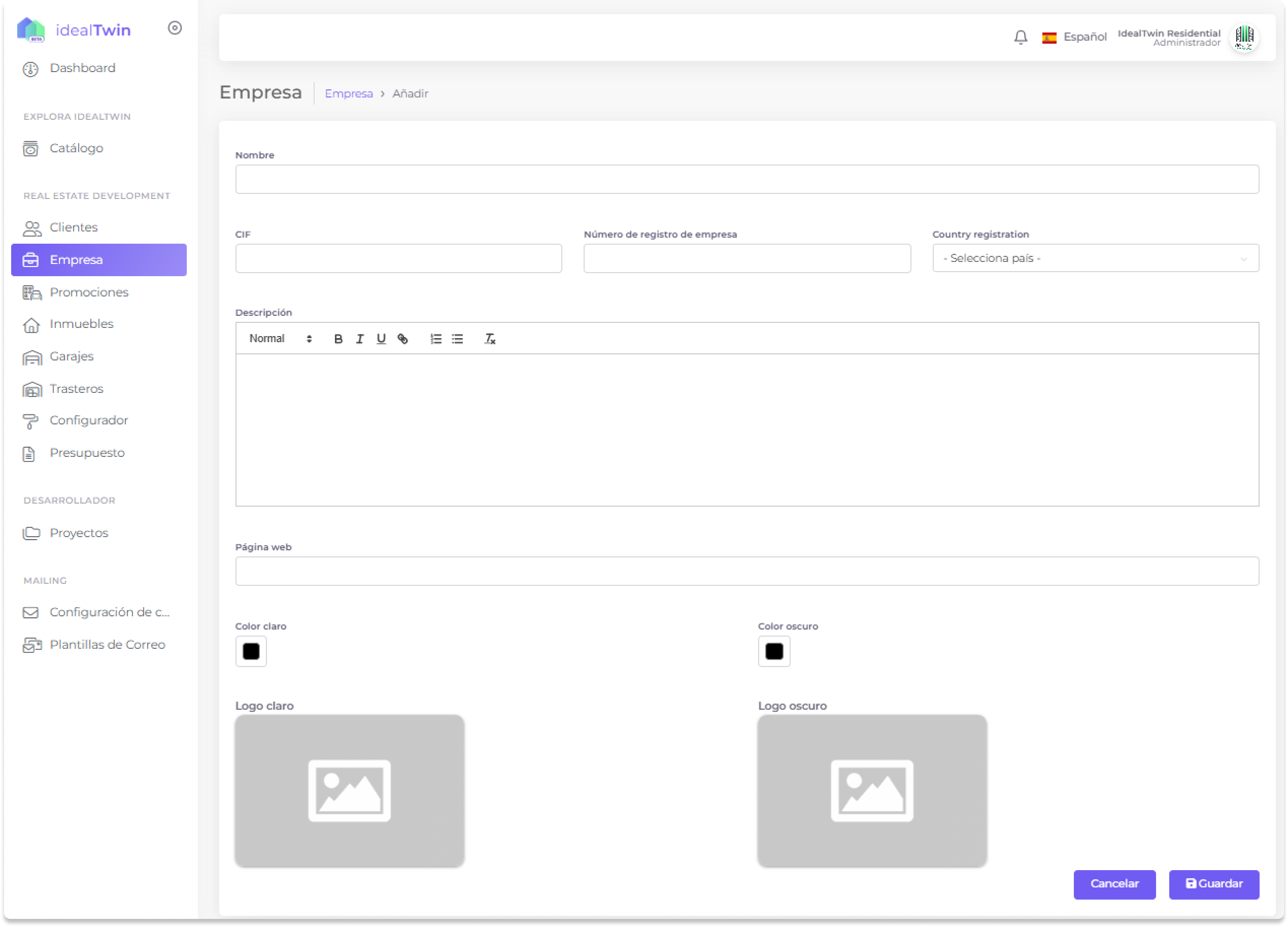1288x927 pixels.
Task: Open Catálogo from the sidebar
Action: pyautogui.click(x=76, y=148)
